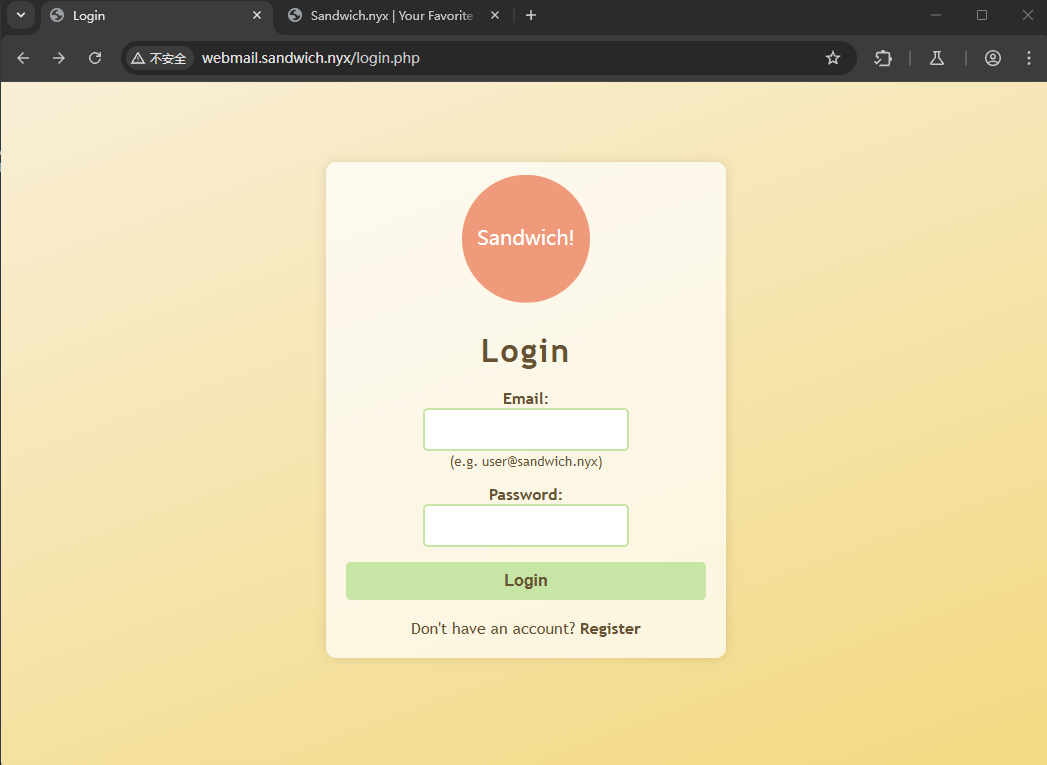
Task: Click the browser back arrow
Action: (x=23, y=58)
